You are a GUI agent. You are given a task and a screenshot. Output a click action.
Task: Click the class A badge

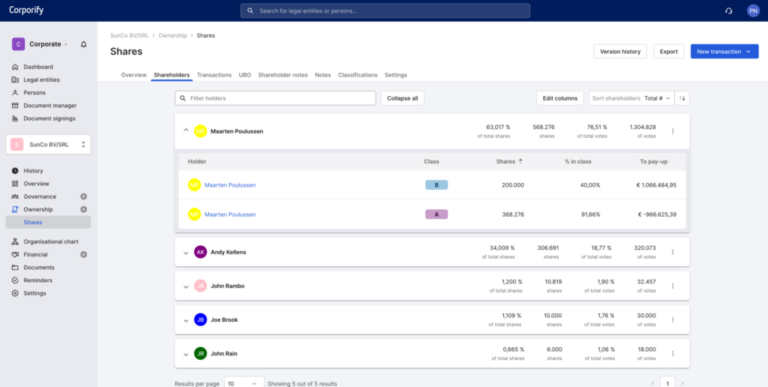click(x=436, y=215)
